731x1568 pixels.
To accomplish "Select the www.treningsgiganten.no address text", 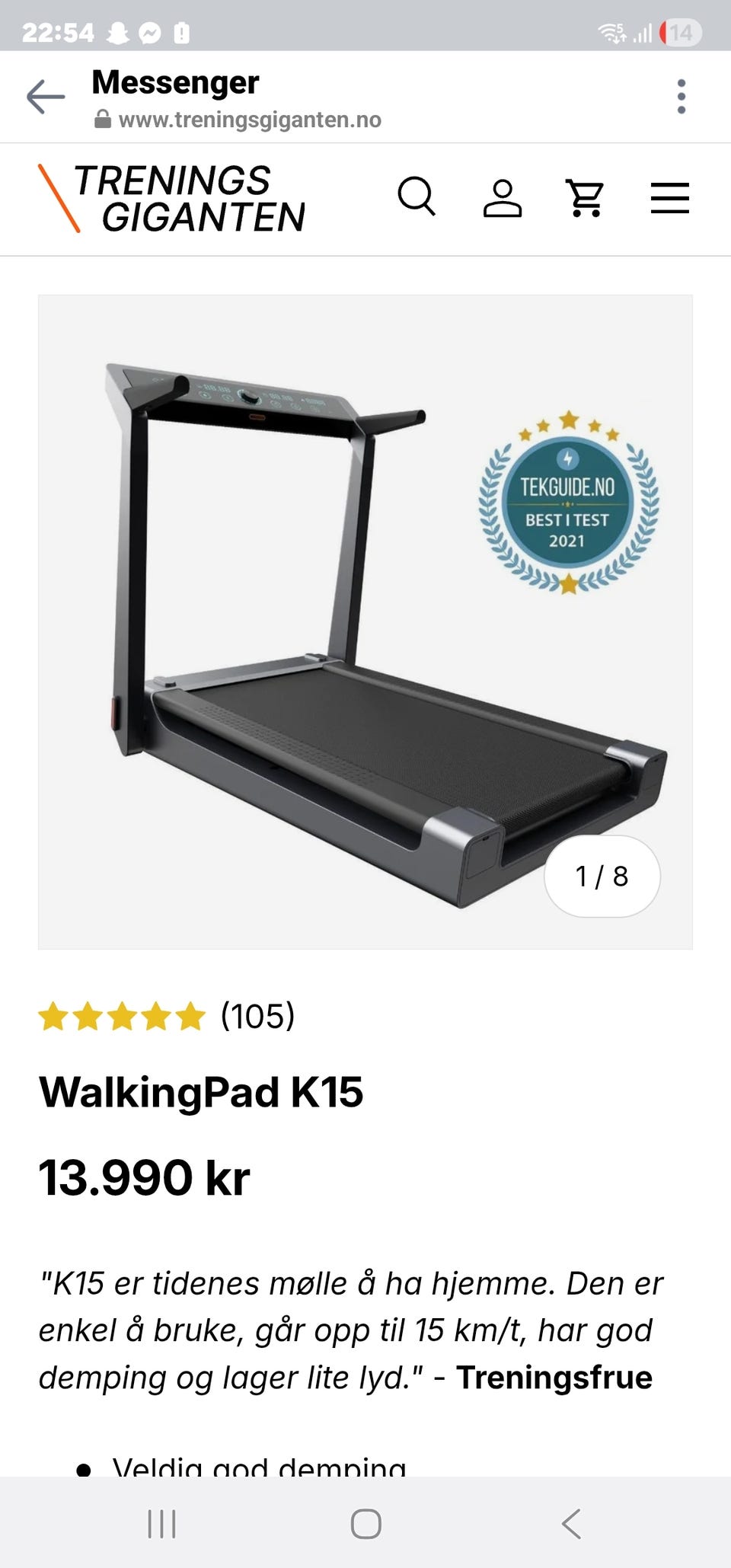I will (250, 120).
